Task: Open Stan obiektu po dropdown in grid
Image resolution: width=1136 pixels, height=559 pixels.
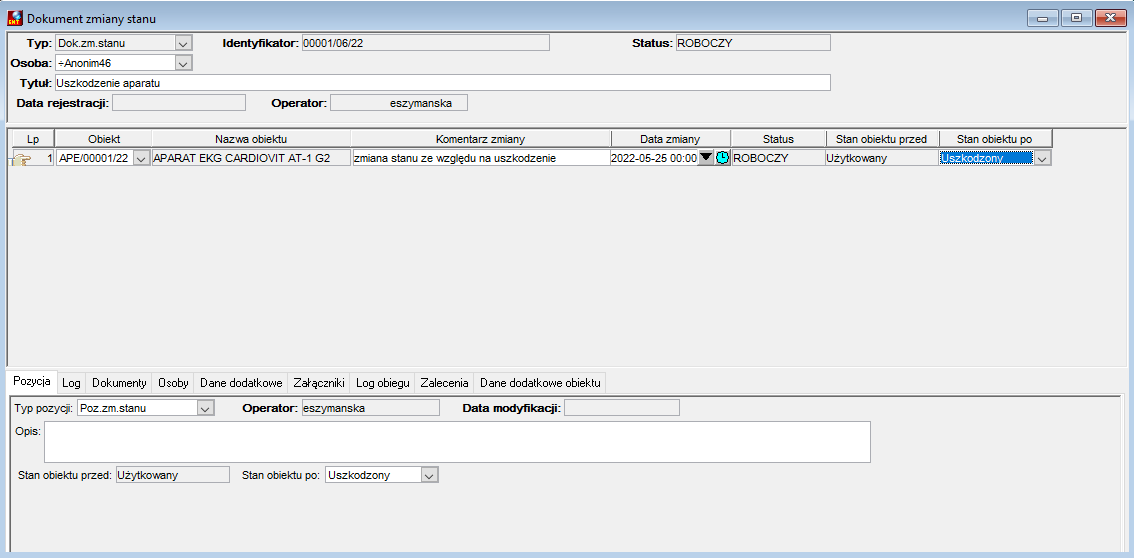Action: pos(1043,159)
